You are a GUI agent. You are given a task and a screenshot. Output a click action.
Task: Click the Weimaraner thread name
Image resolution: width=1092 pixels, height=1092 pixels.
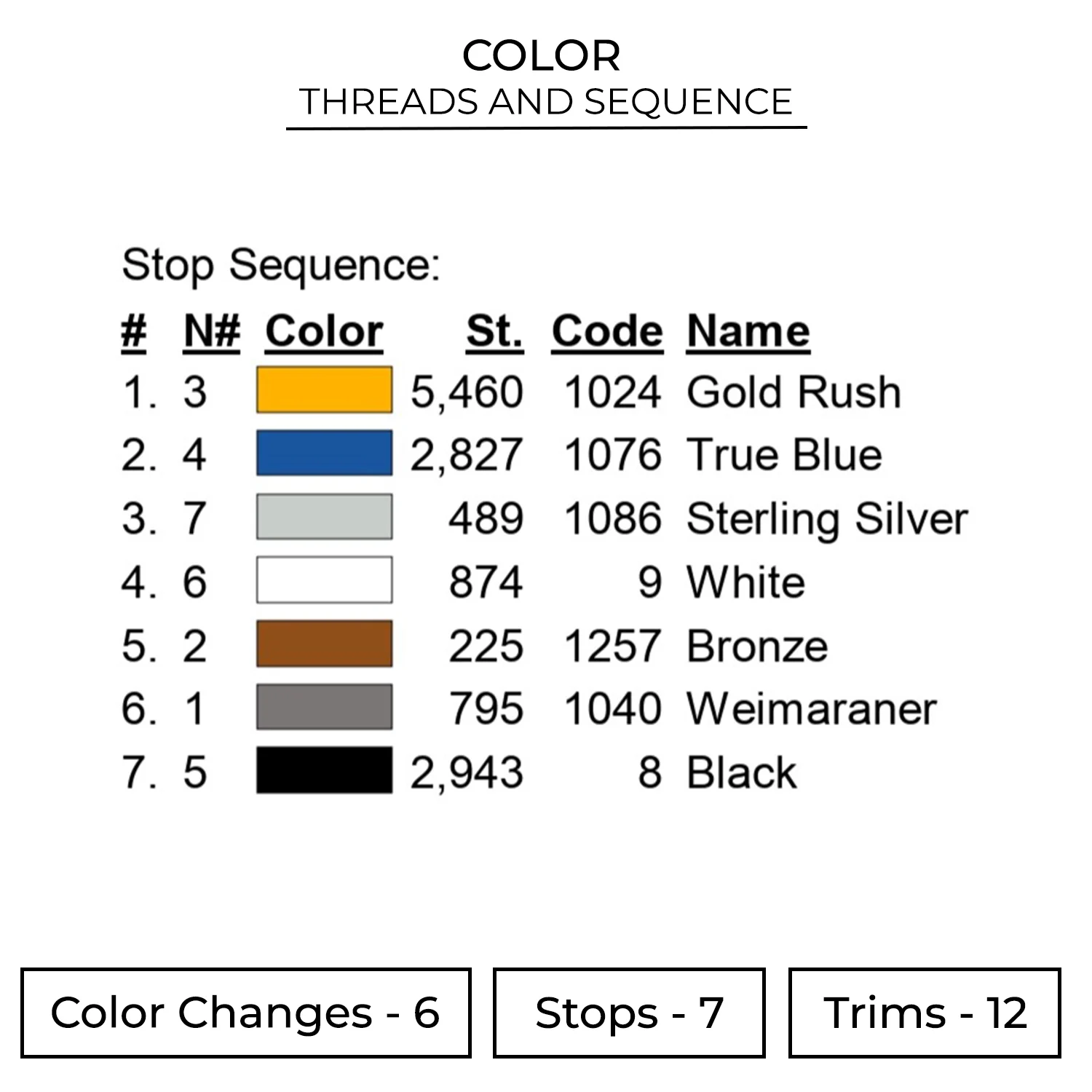pyautogui.click(x=811, y=708)
